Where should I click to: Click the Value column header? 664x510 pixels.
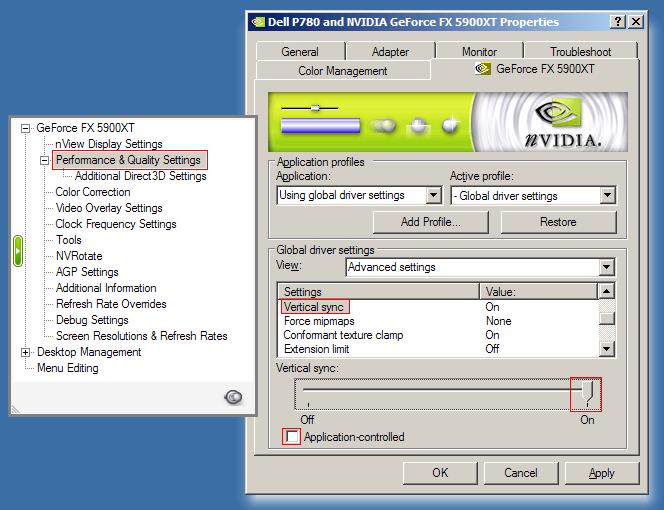tap(539, 291)
